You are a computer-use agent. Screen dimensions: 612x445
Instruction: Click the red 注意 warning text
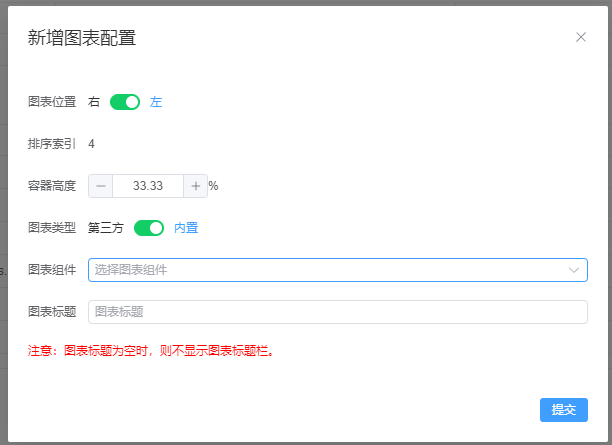click(x=151, y=351)
